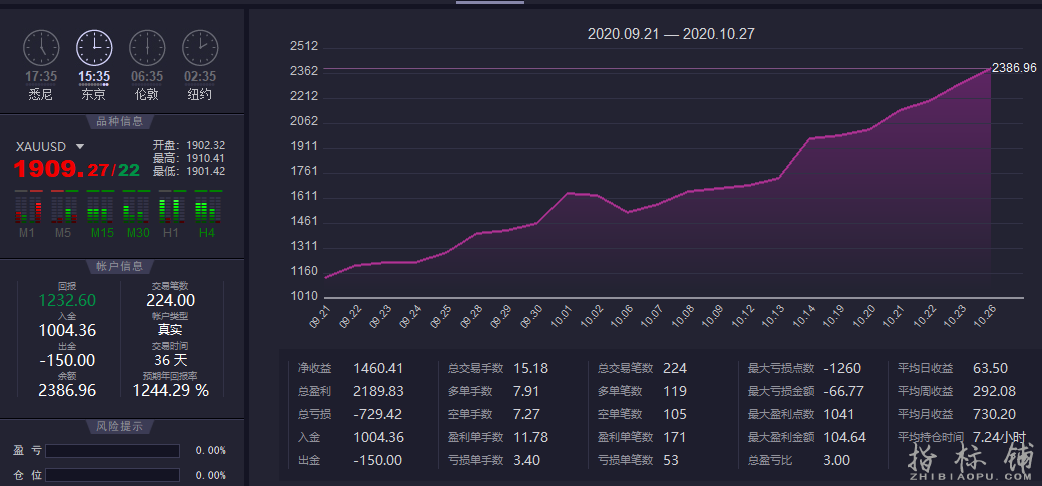Viewport: 1042px width, 486px height.
Task: Select the New York (纽约) clock icon
Action: tap(200, 47)
